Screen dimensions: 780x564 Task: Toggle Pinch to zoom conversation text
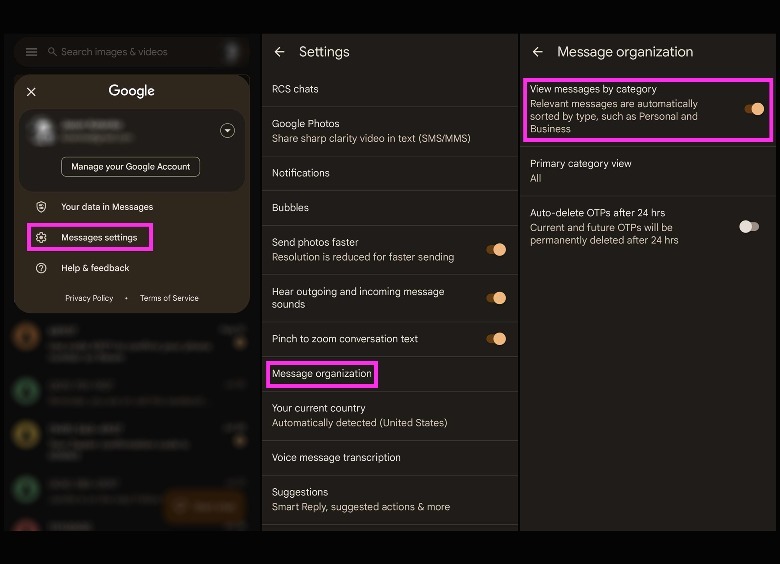496,339
